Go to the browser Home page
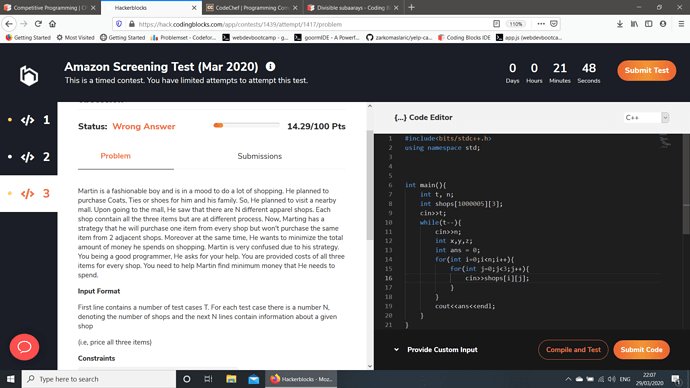Viewport: 690px width, 388px height. [52, 24]
